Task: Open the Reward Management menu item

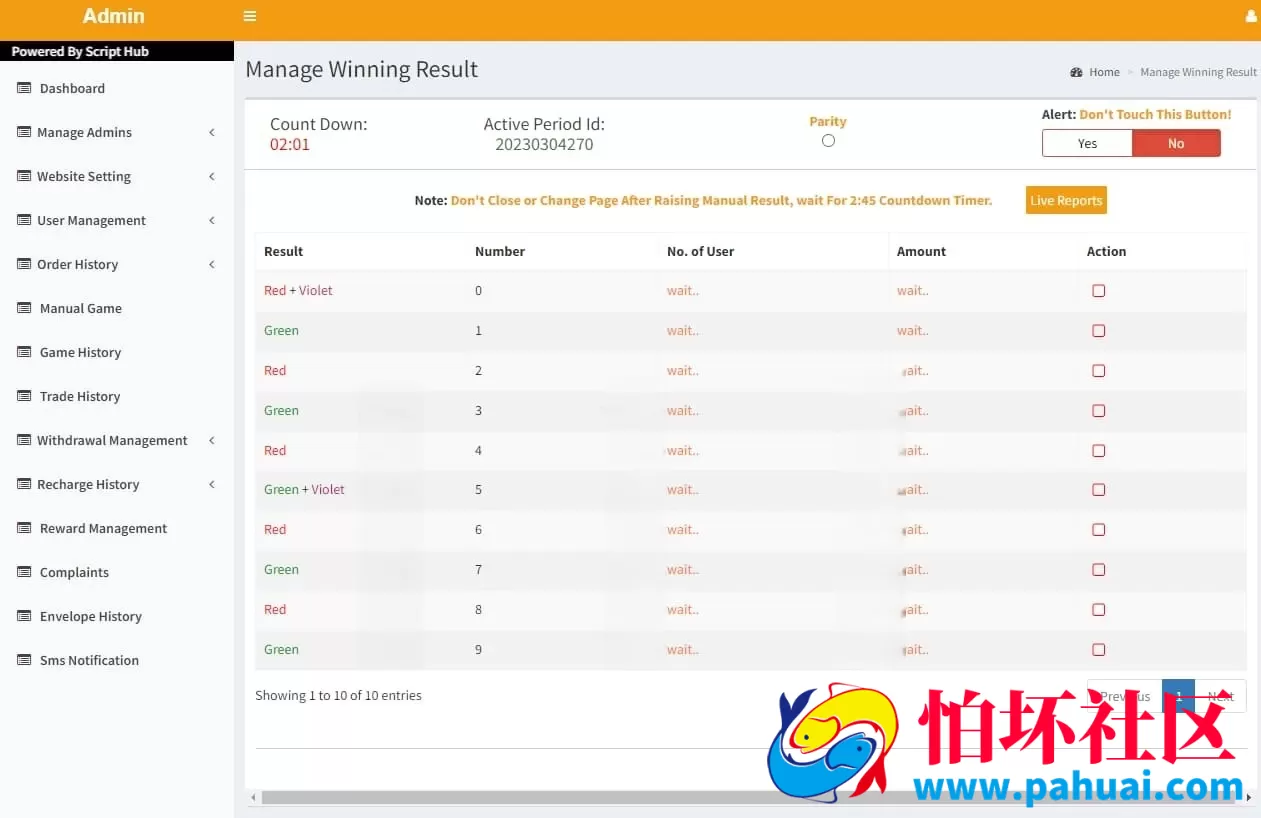Action: (103, 528)
